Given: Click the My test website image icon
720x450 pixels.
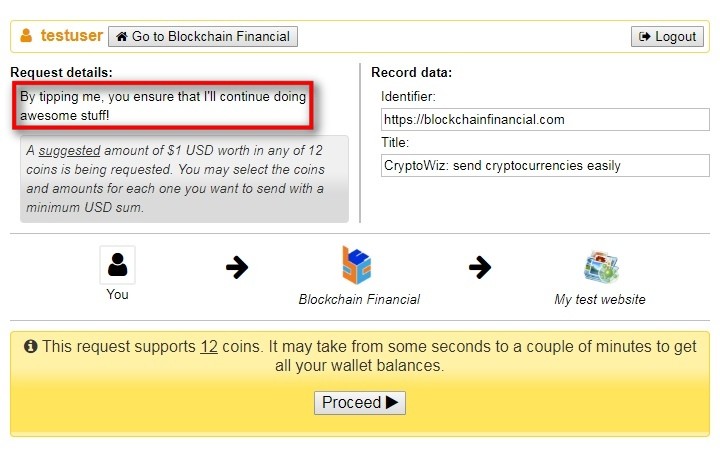Looking at the screenshot, I should pyautogui.click(x=601, y=267).
